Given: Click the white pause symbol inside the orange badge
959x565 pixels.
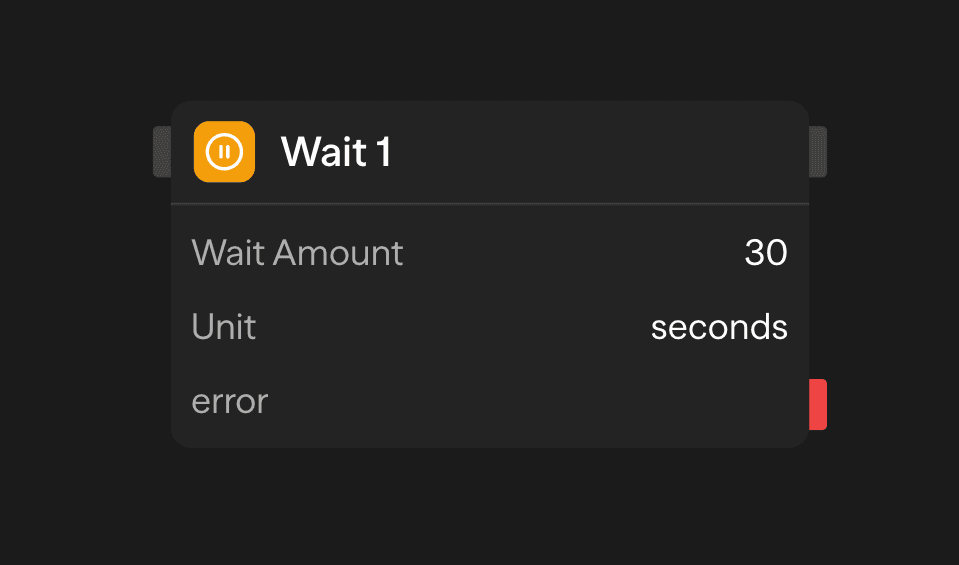Looking at the screenshot, I should [x=224, y=152].
